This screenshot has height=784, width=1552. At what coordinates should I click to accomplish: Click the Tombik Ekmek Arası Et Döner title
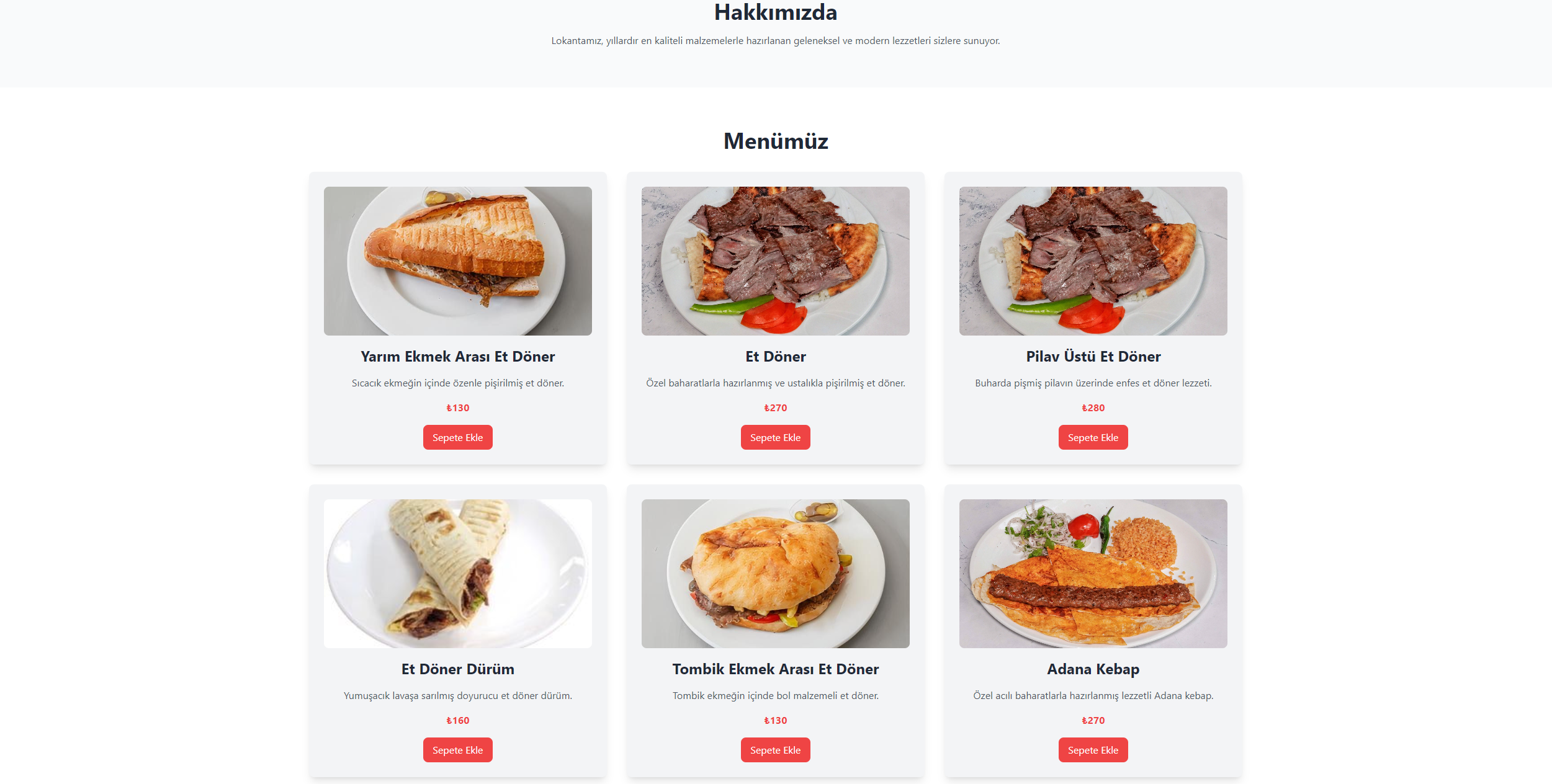point(775,669)
